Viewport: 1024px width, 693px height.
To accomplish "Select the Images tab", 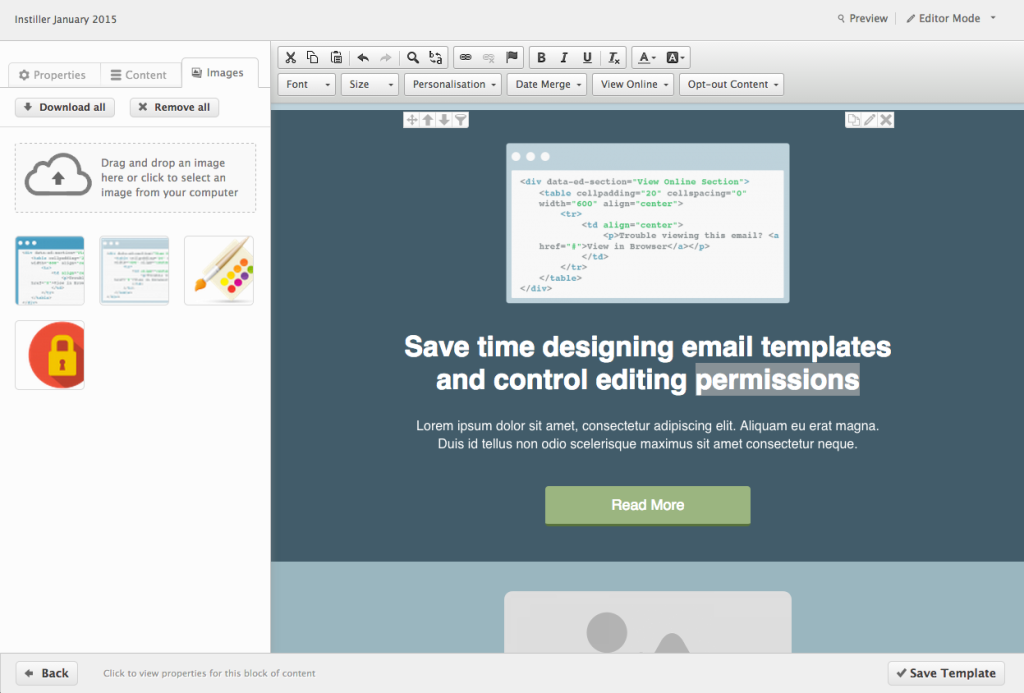I will click(218, 73).
